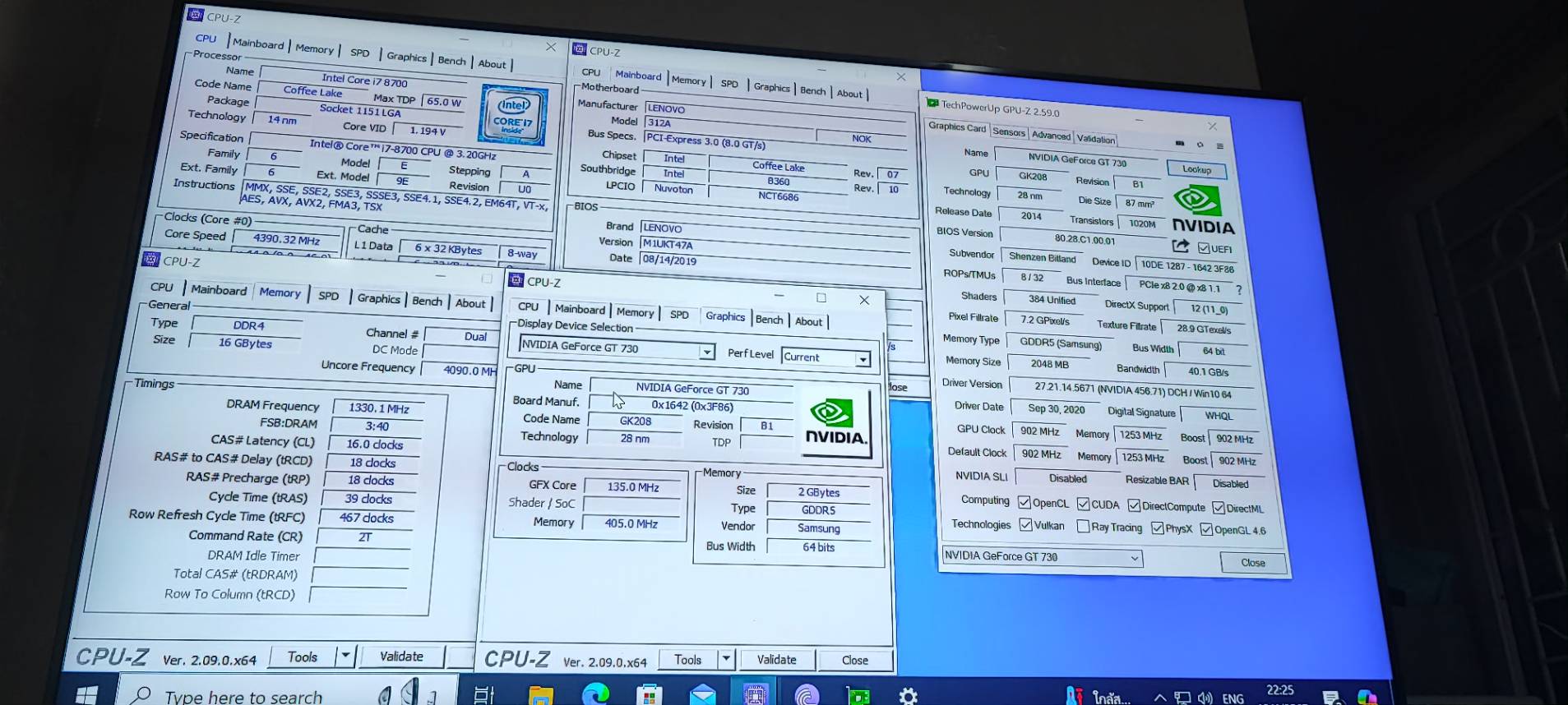
Task: Click the GPU-Z refresh icon
Action: [x=1200, y=145]
